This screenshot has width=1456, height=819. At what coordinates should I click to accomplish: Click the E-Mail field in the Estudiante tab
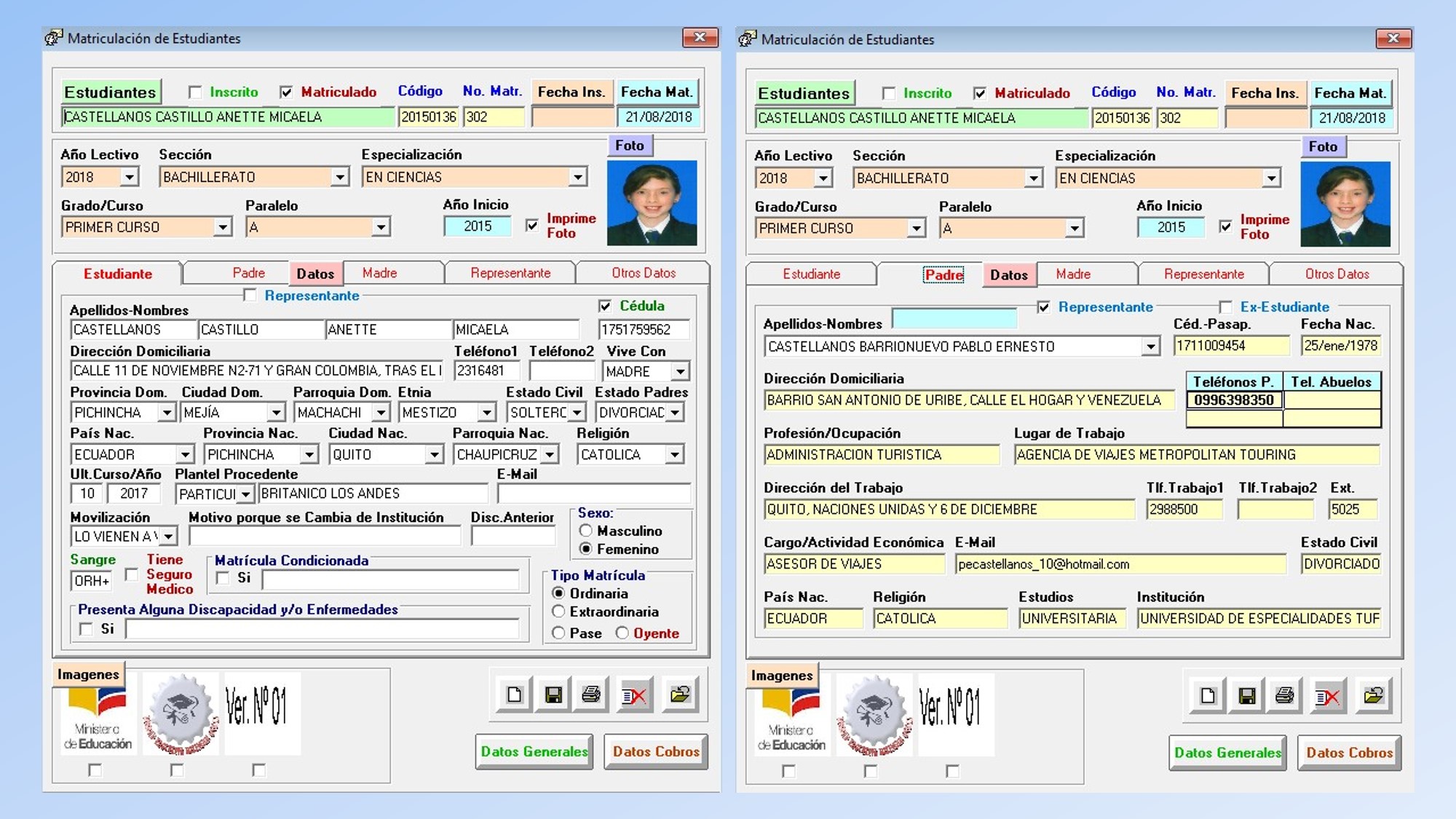pyautogui.click(x=593, y=494)
